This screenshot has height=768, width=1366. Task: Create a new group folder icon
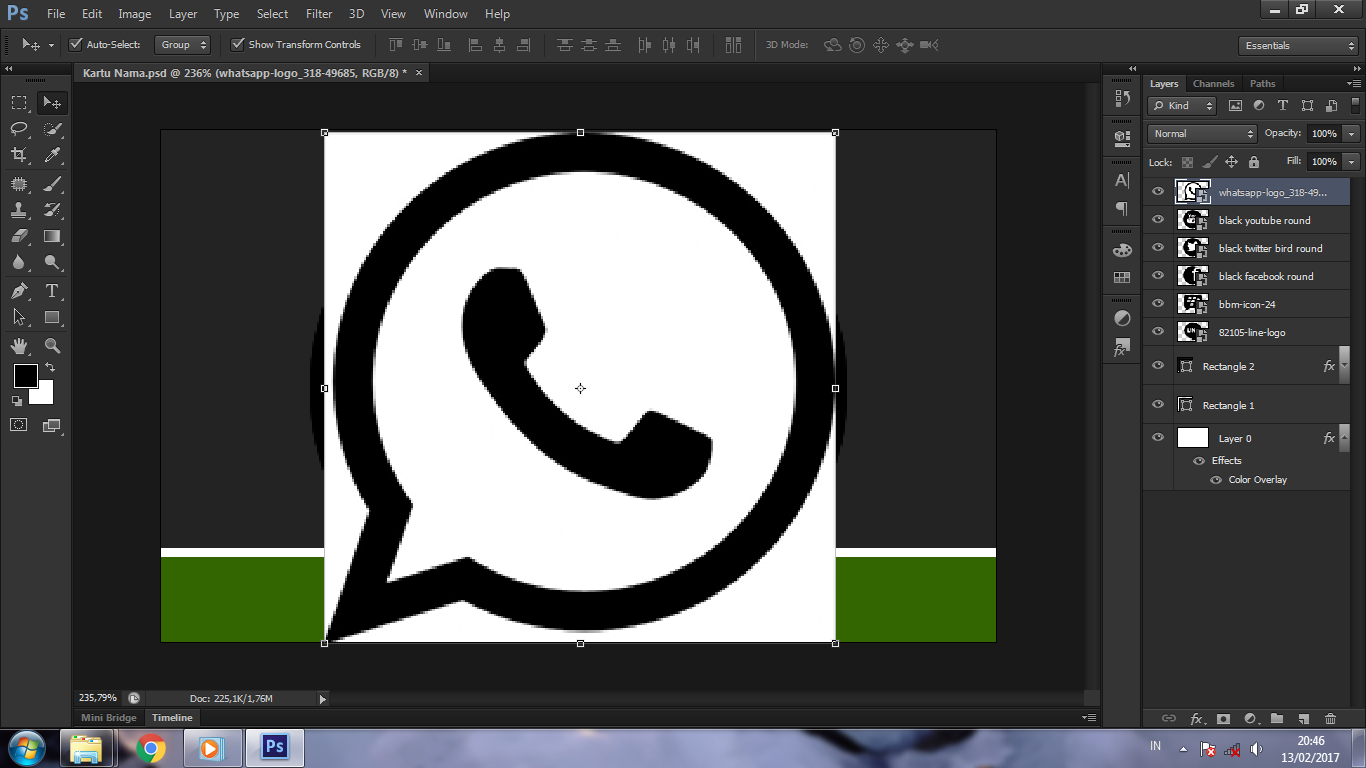1276,718
